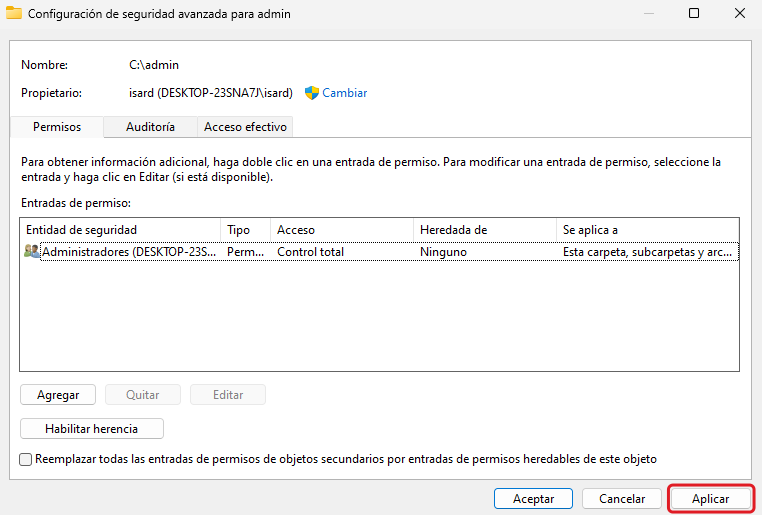
Task: Enable the replace child permission entries checkbox
Action: (x=26, y=460)
